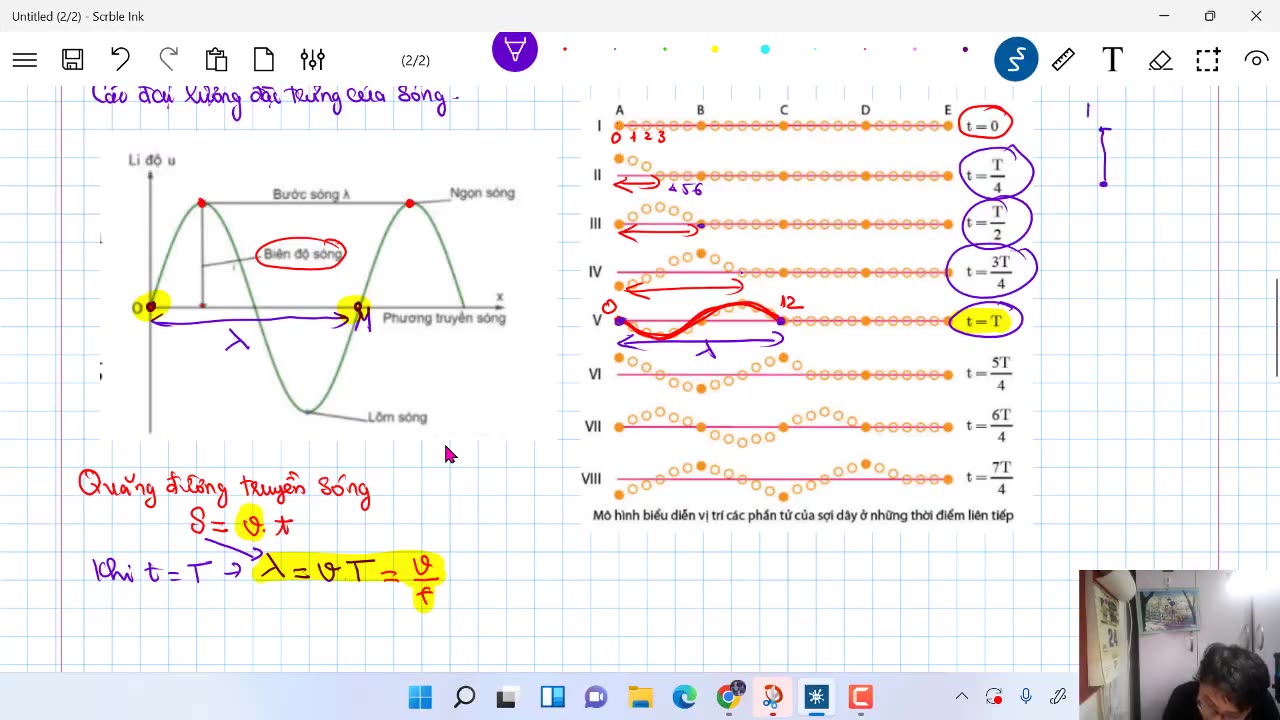Open the orange Camtasia taskbar icon
Image resolution: width=1280 pixels, height=720 pixels.
coord(860,697)
